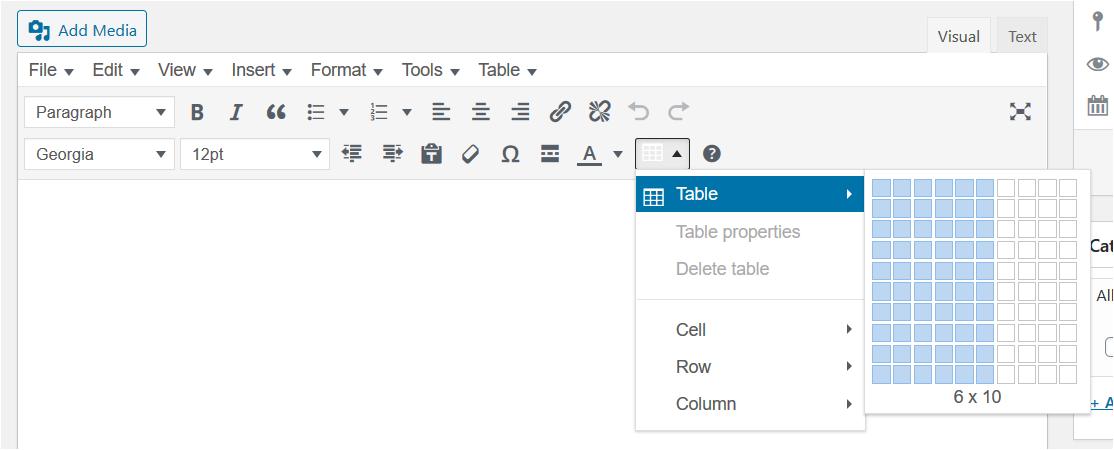Enable fullscreen distraction-free mode

pyautogui.click(x=1020, y=112)
